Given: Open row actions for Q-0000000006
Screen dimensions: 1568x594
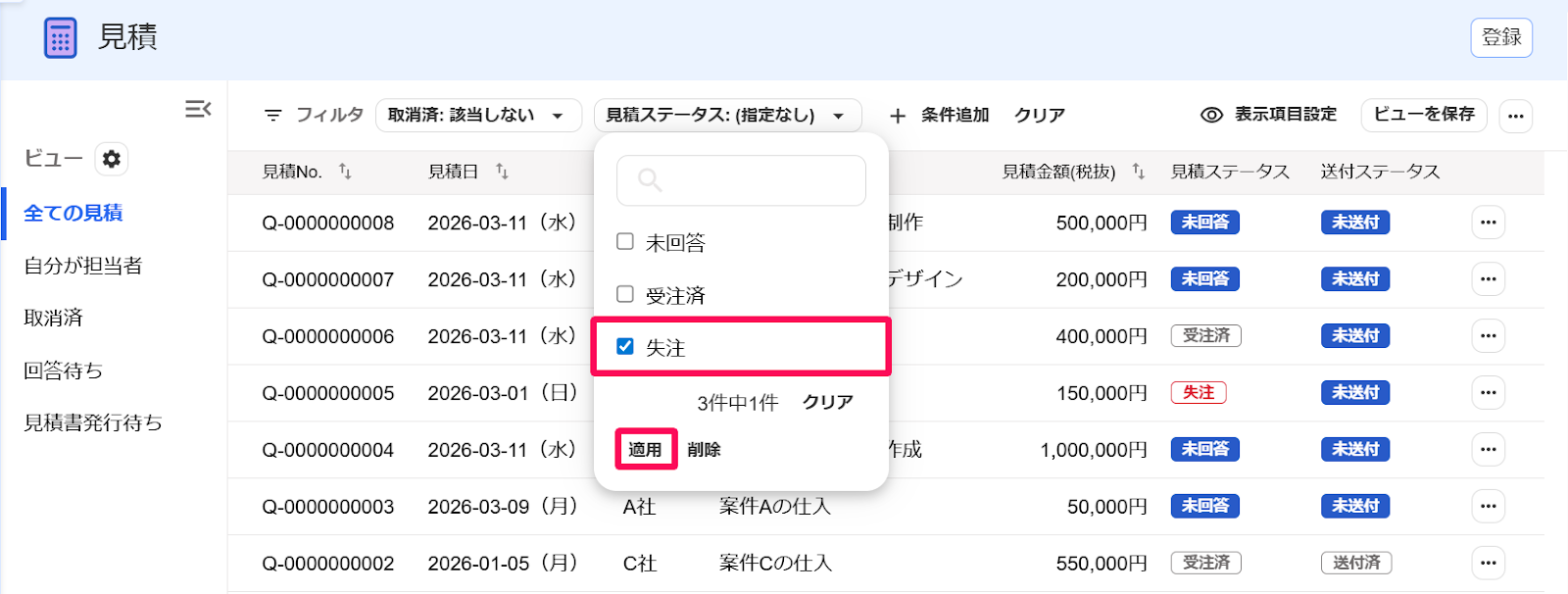Looking at the screenshot, I should pos(1489,336).
